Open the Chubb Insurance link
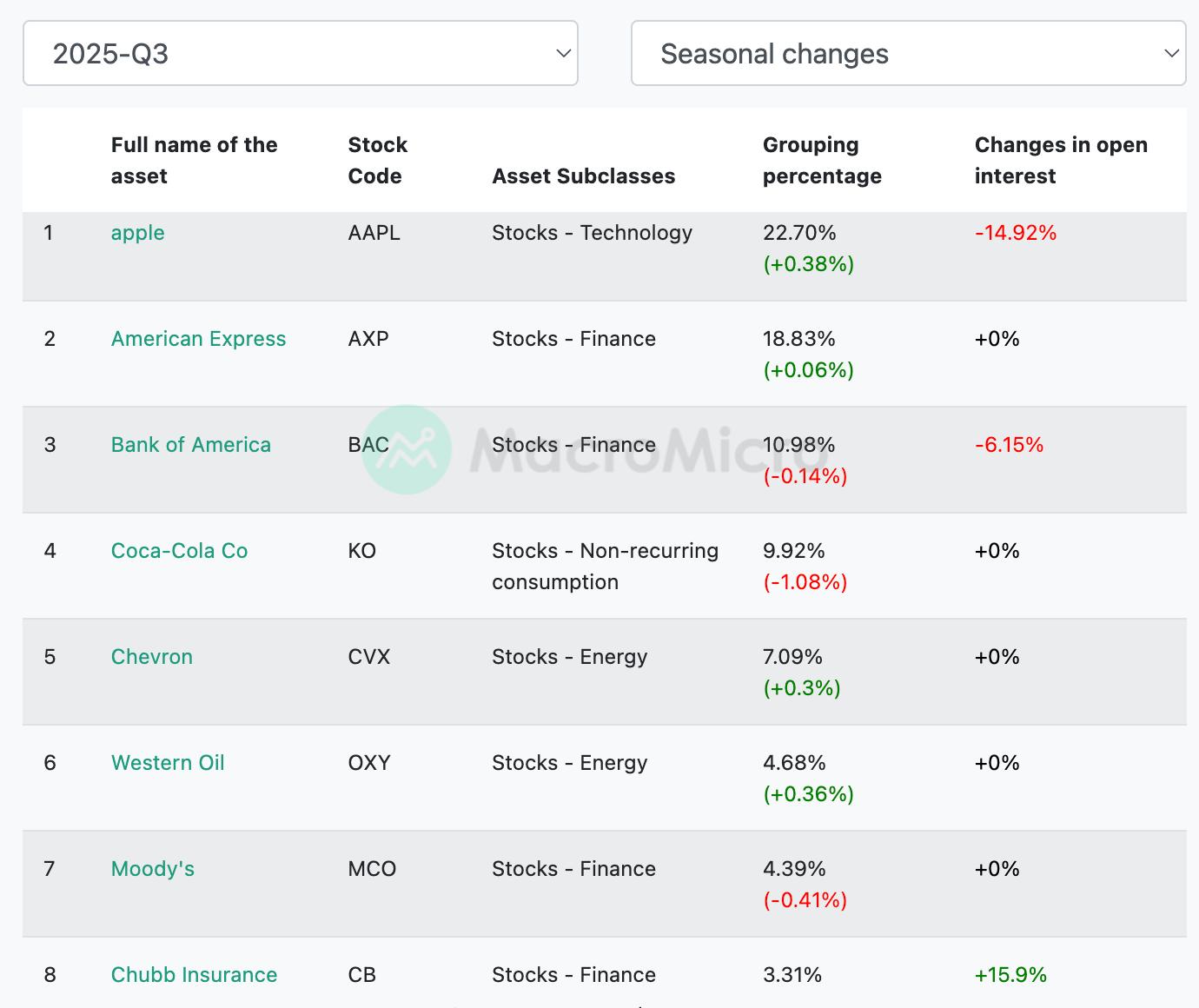 194,975
